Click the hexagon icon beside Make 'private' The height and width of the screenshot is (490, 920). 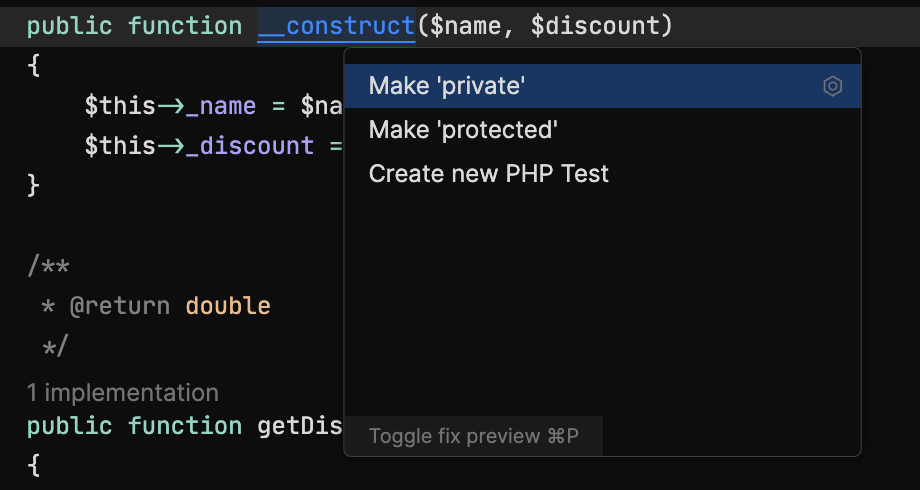pyautogui.click(x=832, y=87)
